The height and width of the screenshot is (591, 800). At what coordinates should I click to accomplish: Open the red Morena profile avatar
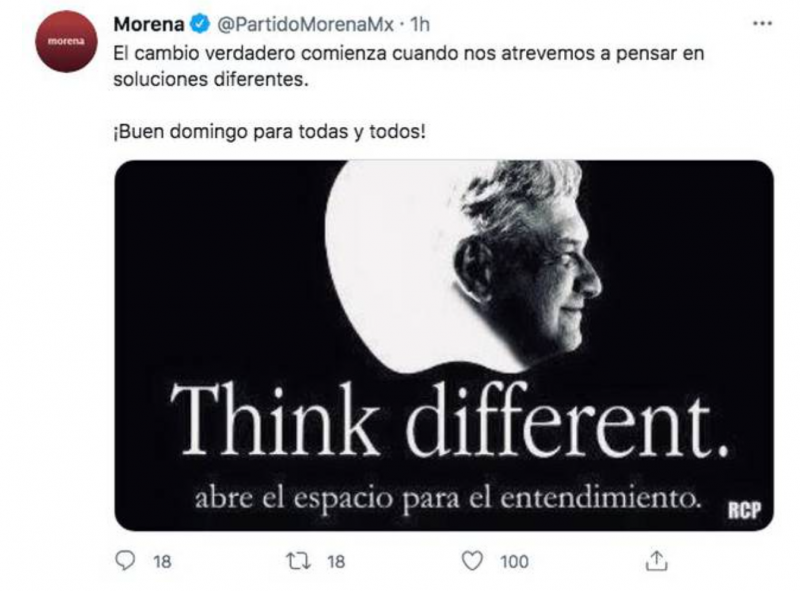(66, 41)
